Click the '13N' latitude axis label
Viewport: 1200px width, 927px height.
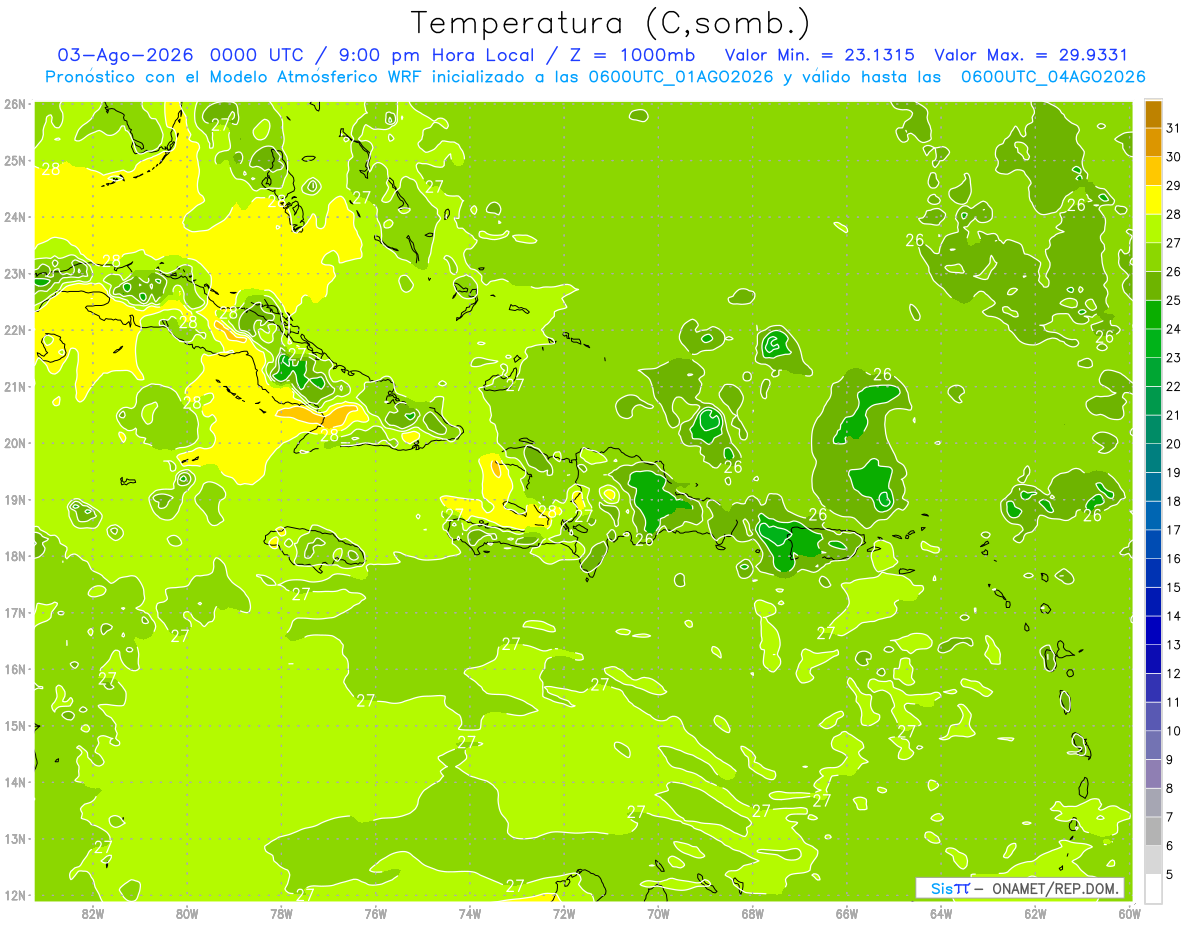15,839
